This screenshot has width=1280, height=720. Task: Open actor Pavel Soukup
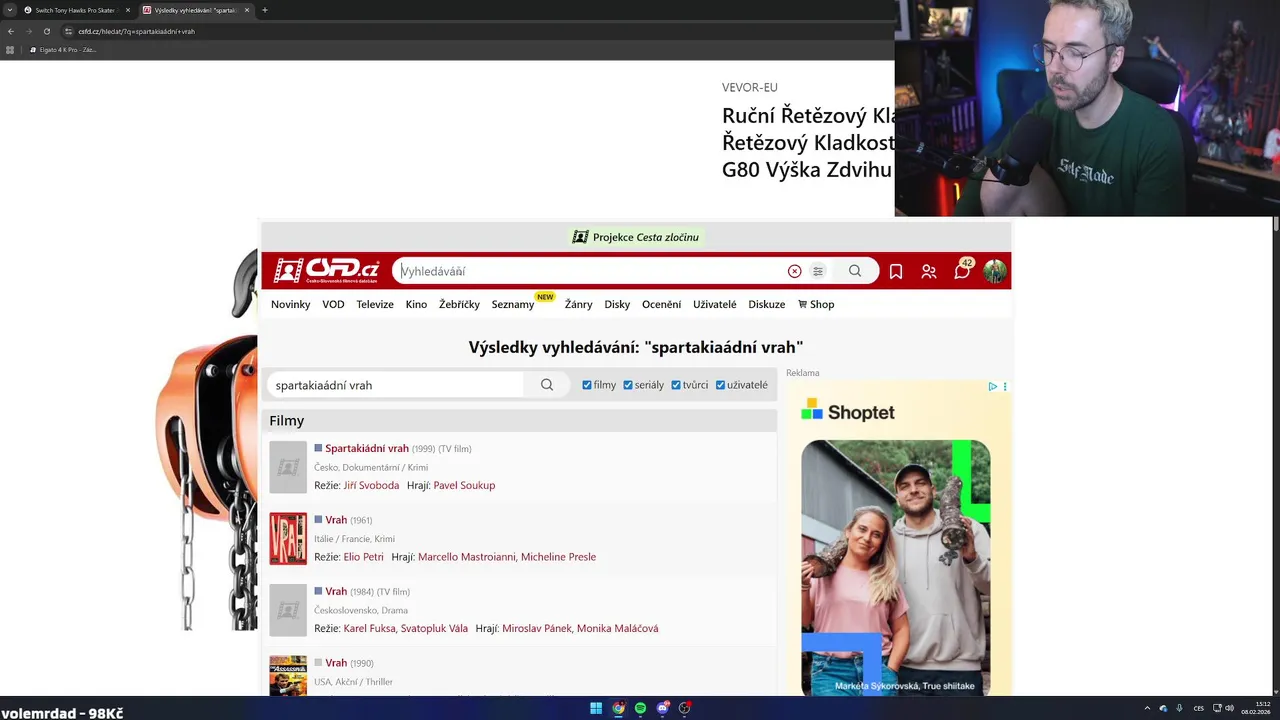tap(464, 485)
